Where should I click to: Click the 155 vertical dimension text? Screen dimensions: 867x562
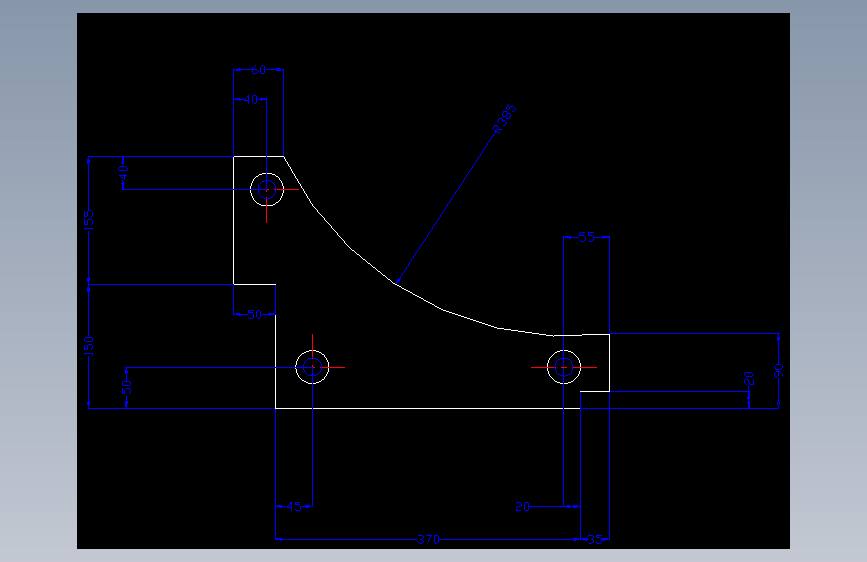pos(89,220)
